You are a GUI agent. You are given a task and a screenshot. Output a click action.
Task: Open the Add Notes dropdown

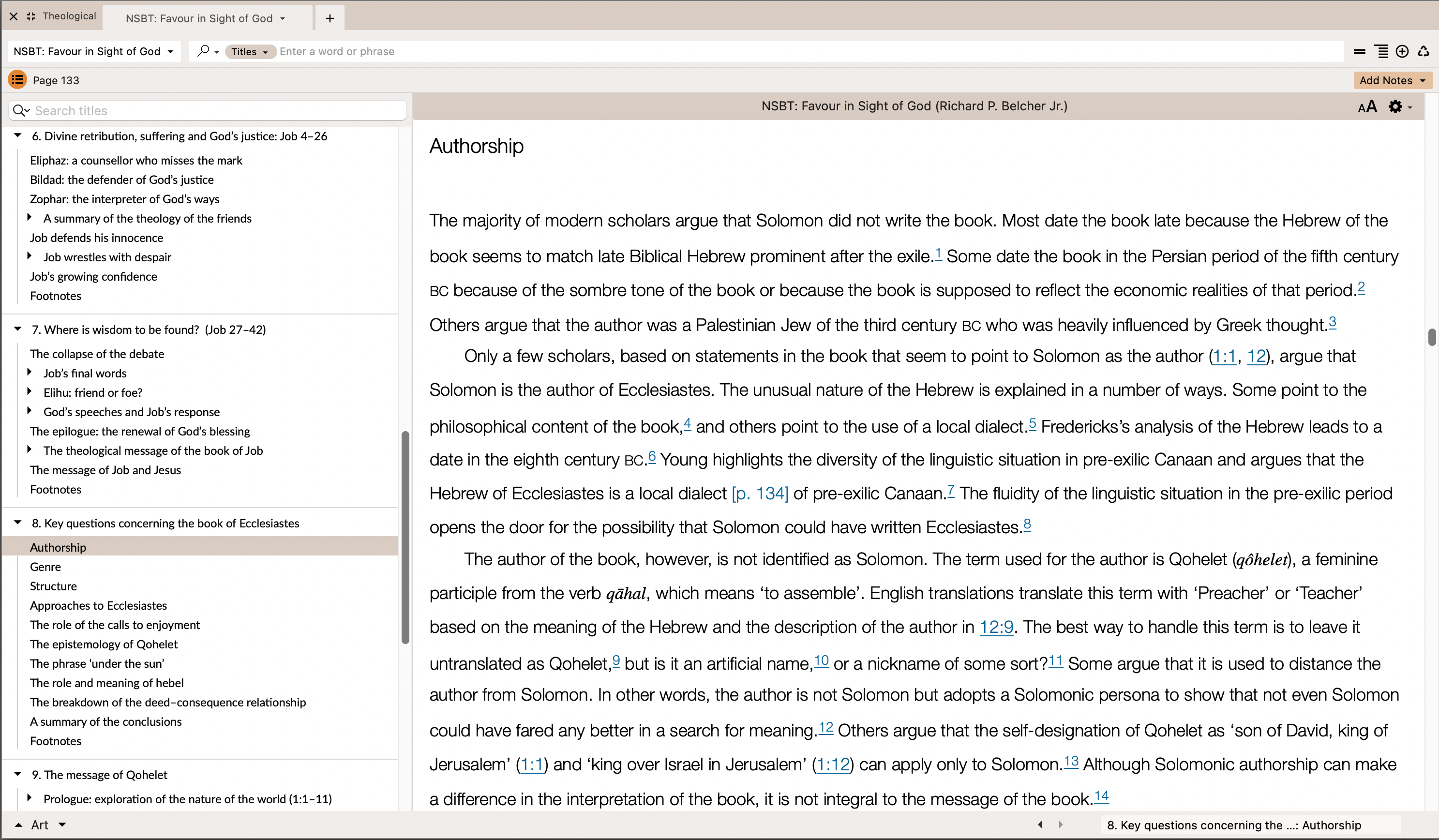click(1393, 80)
